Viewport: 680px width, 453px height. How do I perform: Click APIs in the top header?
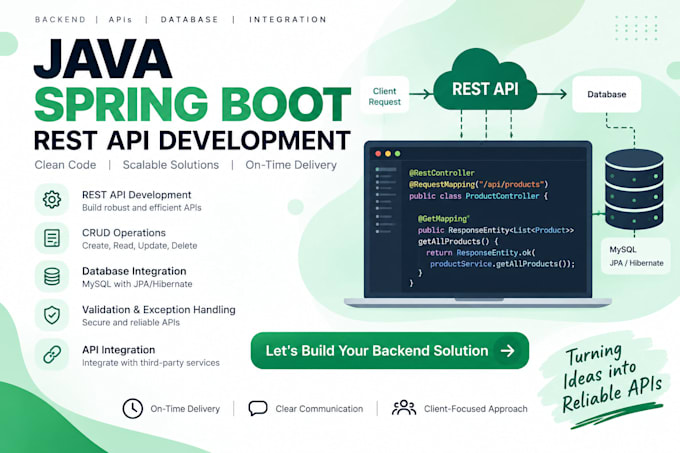pyautogui.click(x=120, y=20)
